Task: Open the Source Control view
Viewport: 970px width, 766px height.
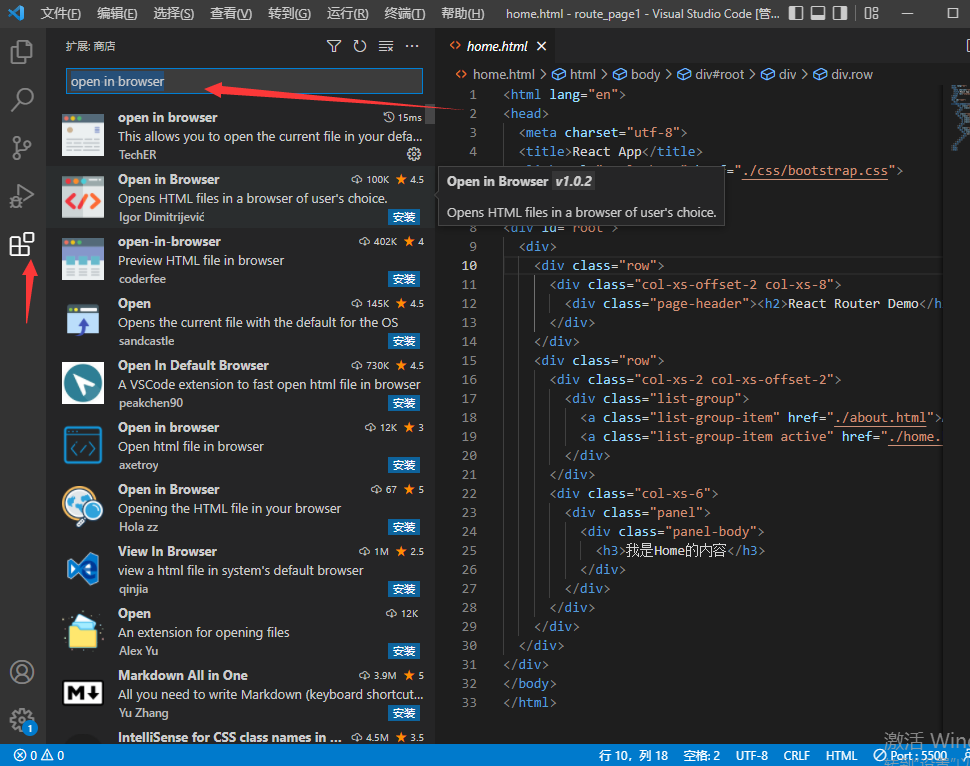Action: point(22,148)
